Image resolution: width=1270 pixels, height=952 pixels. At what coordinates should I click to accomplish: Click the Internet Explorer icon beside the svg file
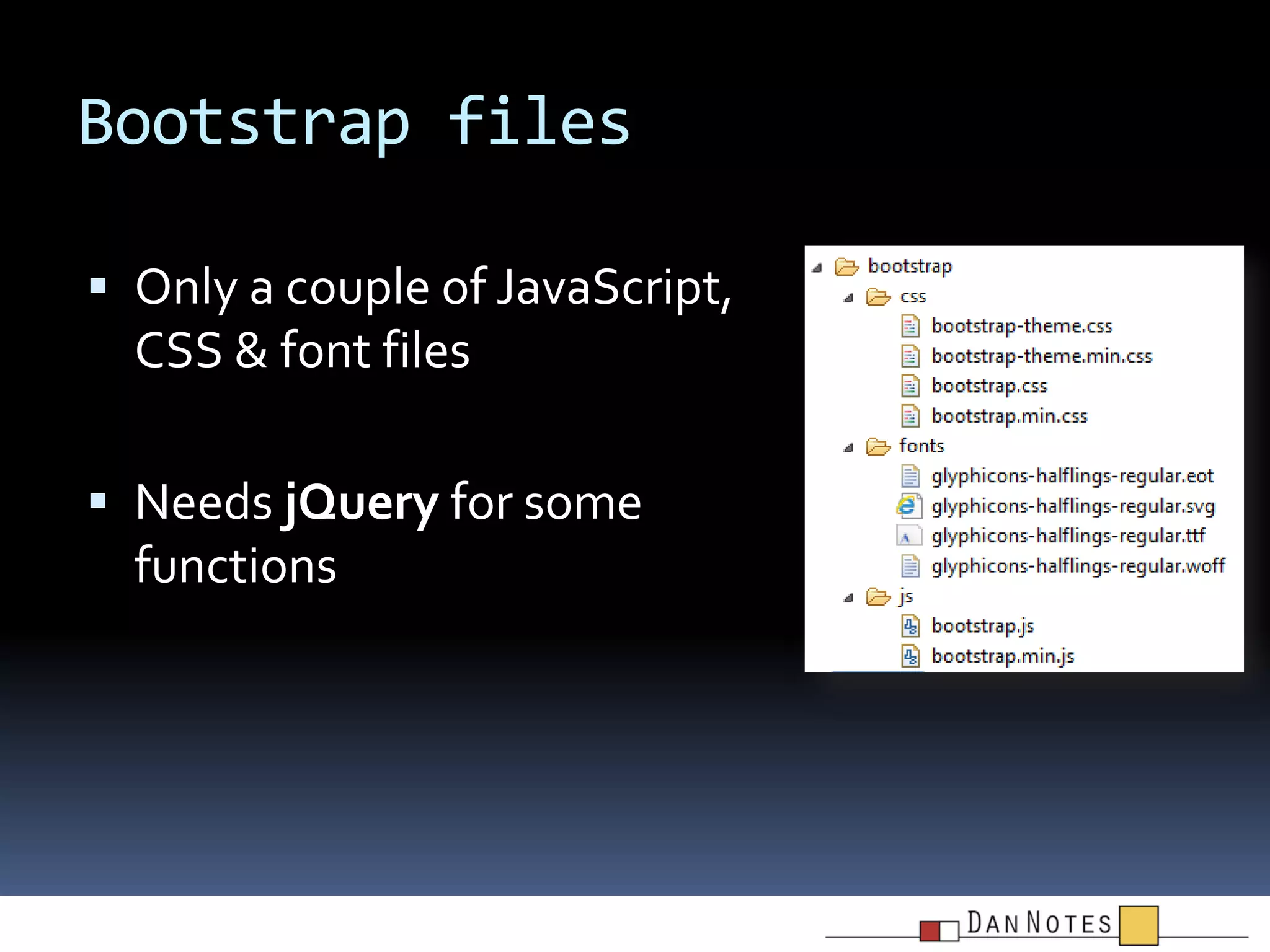point(908,506)
